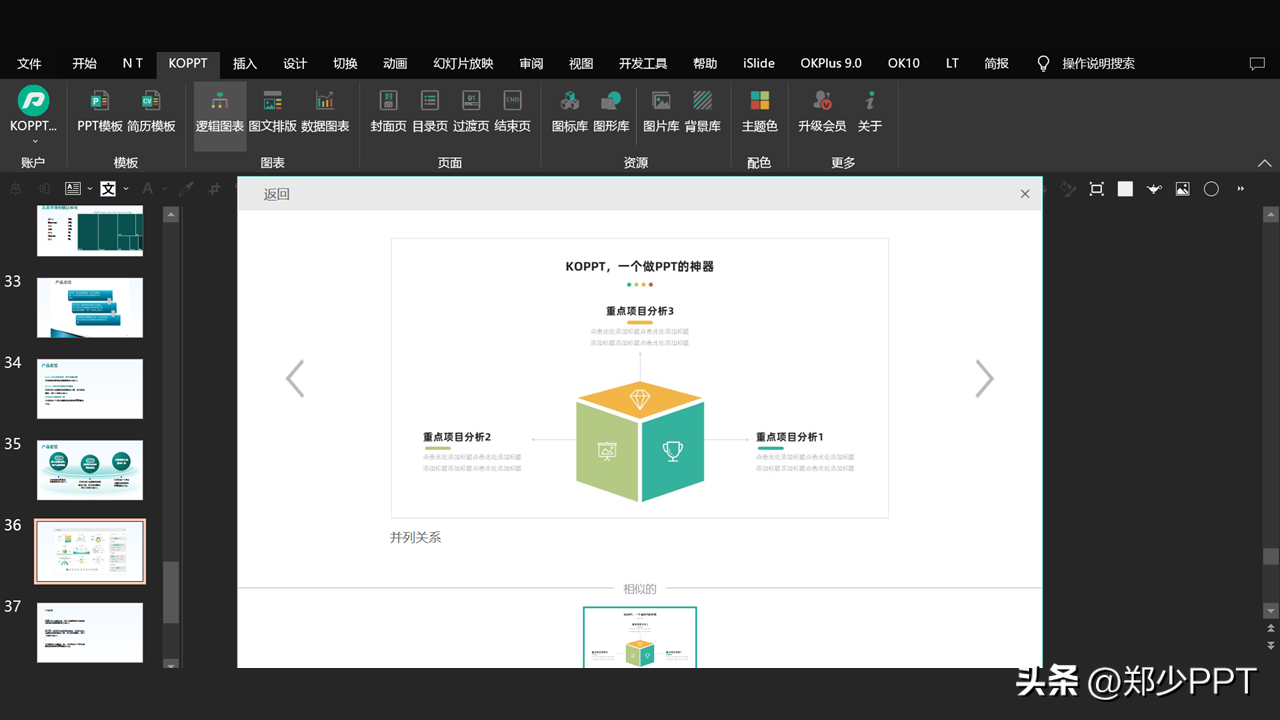Click 返回 to go back
The width and height of the screenshot is (1280, 720).
pyautogui.click(x=277, y=195)
